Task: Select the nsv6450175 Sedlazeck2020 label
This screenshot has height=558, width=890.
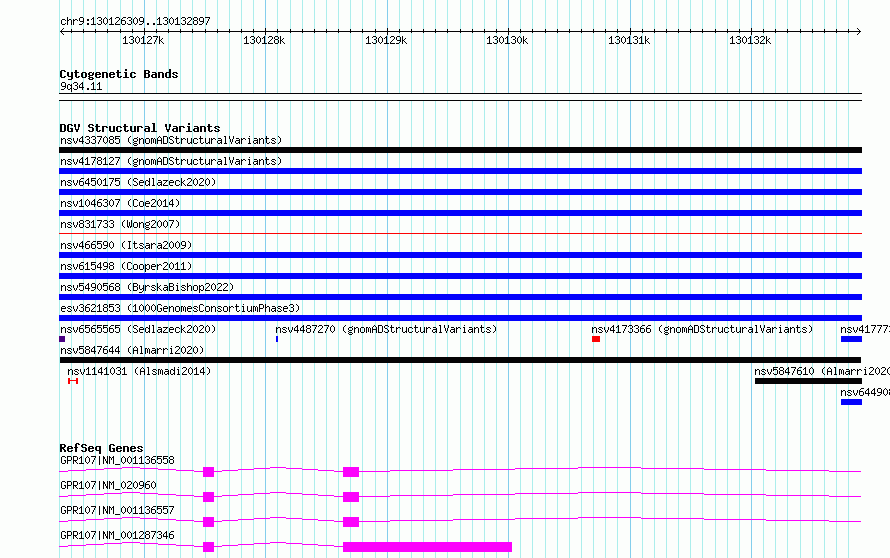Action: 138,182
